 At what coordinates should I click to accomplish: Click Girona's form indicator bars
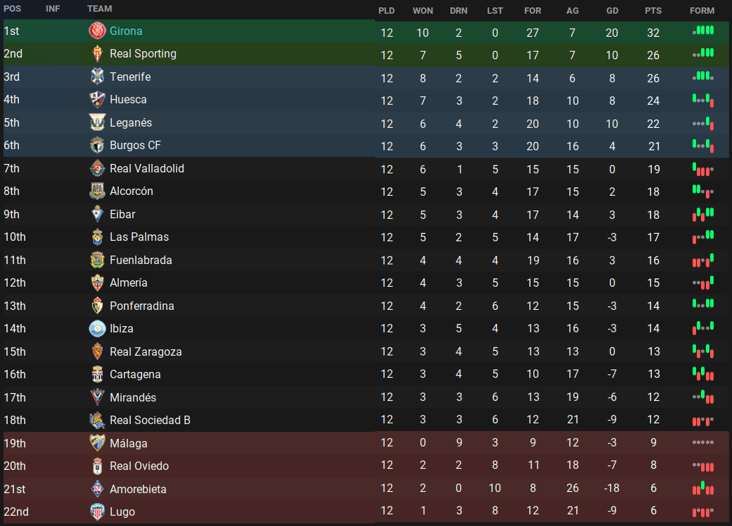pyautogui.click(x=703, y=31)
